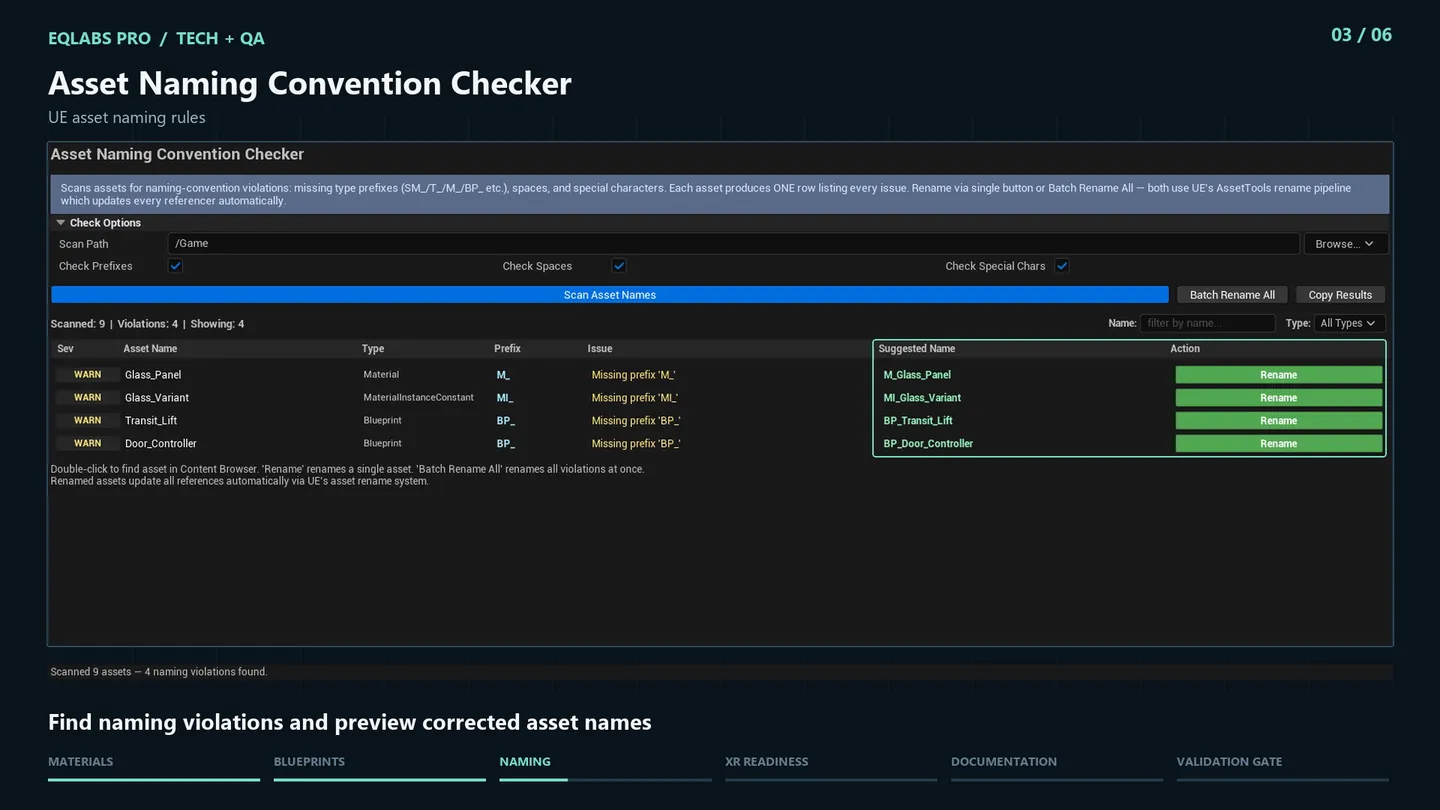Toggle the Check Spaces checkbox
This screenshot has width=1440, height=810.
pos(619,266)
